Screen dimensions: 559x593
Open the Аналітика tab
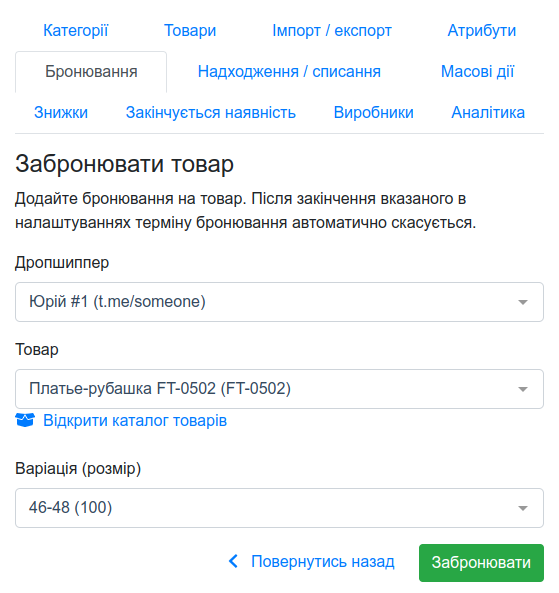[x=488, y=113]
